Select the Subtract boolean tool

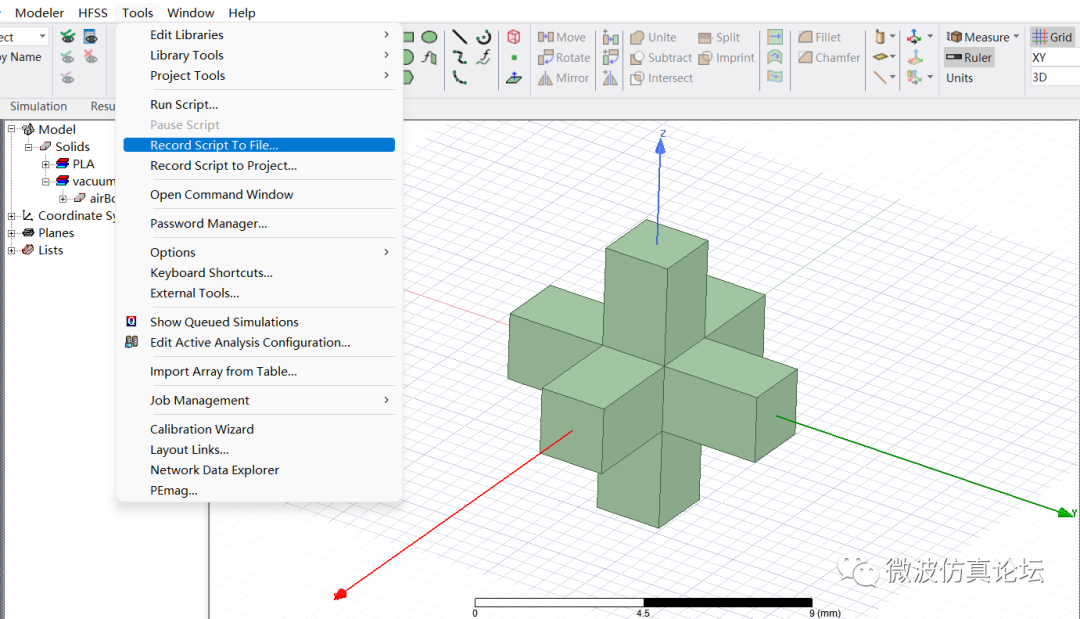tap(660, 58)
